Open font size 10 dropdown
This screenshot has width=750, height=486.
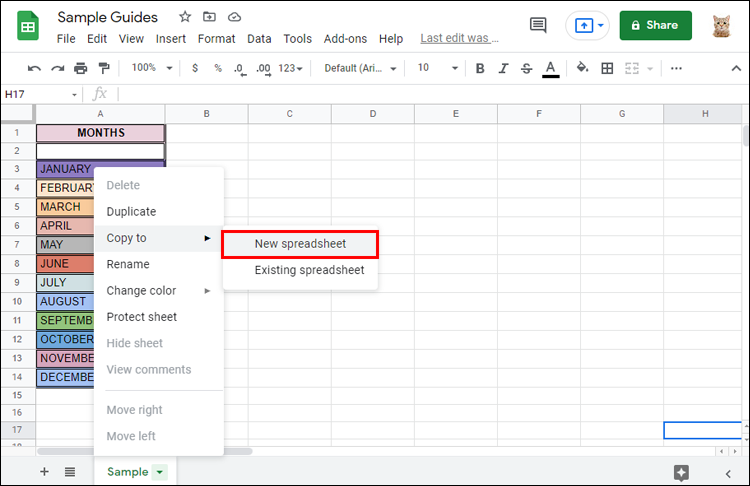tap(437, 68)
